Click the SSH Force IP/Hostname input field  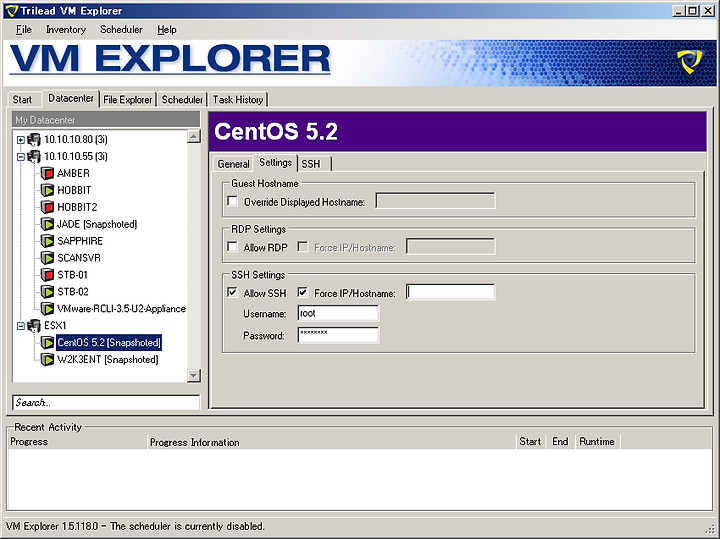[450, 292]
